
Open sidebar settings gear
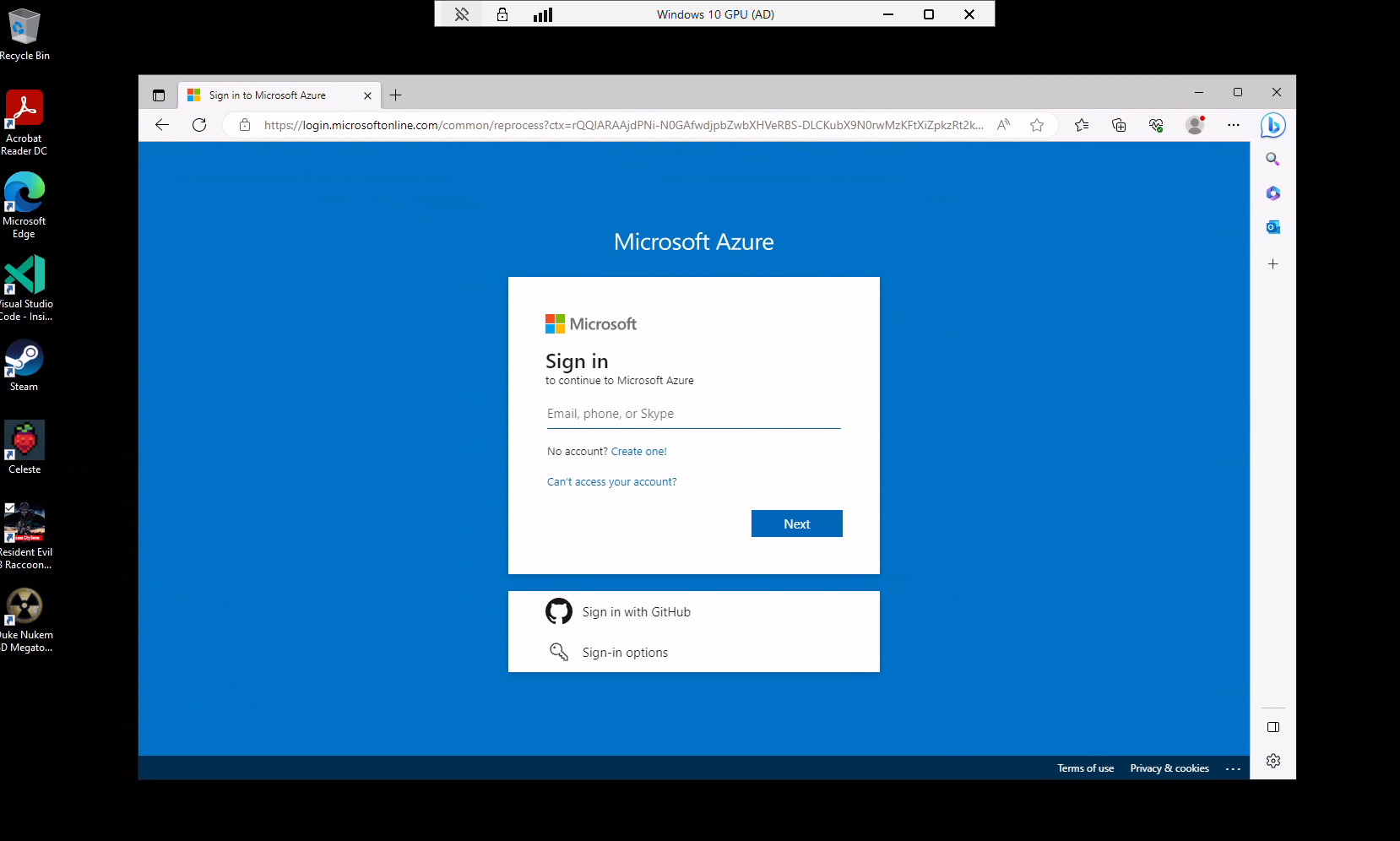click(1272, 760)
